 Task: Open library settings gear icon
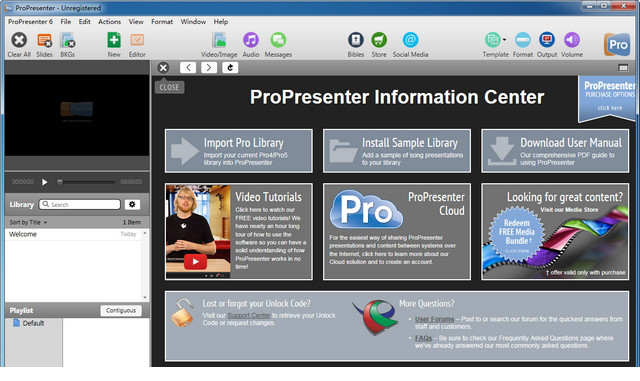tap(132, 204)
